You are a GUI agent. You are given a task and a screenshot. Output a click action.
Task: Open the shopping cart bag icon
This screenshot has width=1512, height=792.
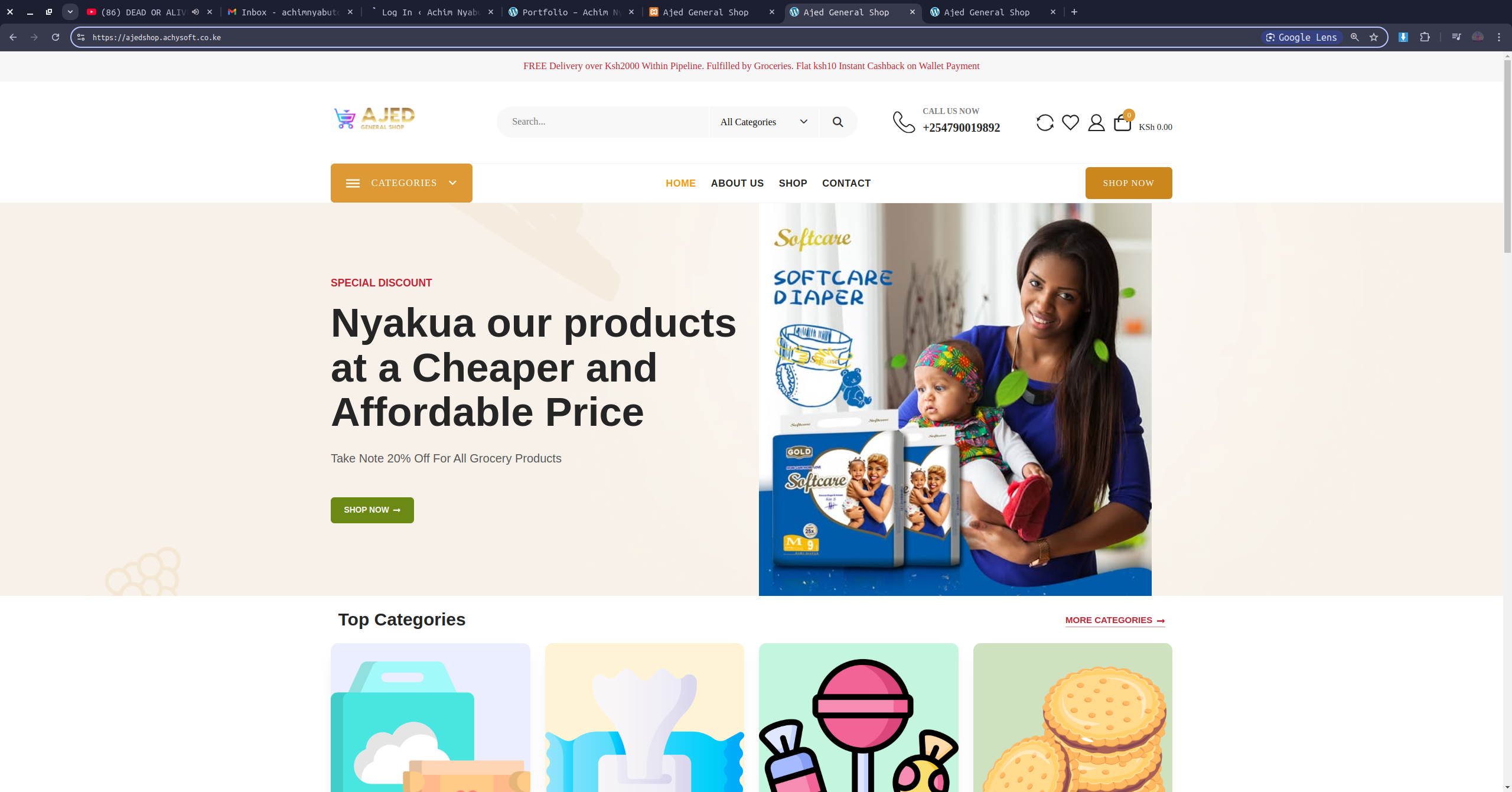pyautogui.click(x=1122, y=122)
